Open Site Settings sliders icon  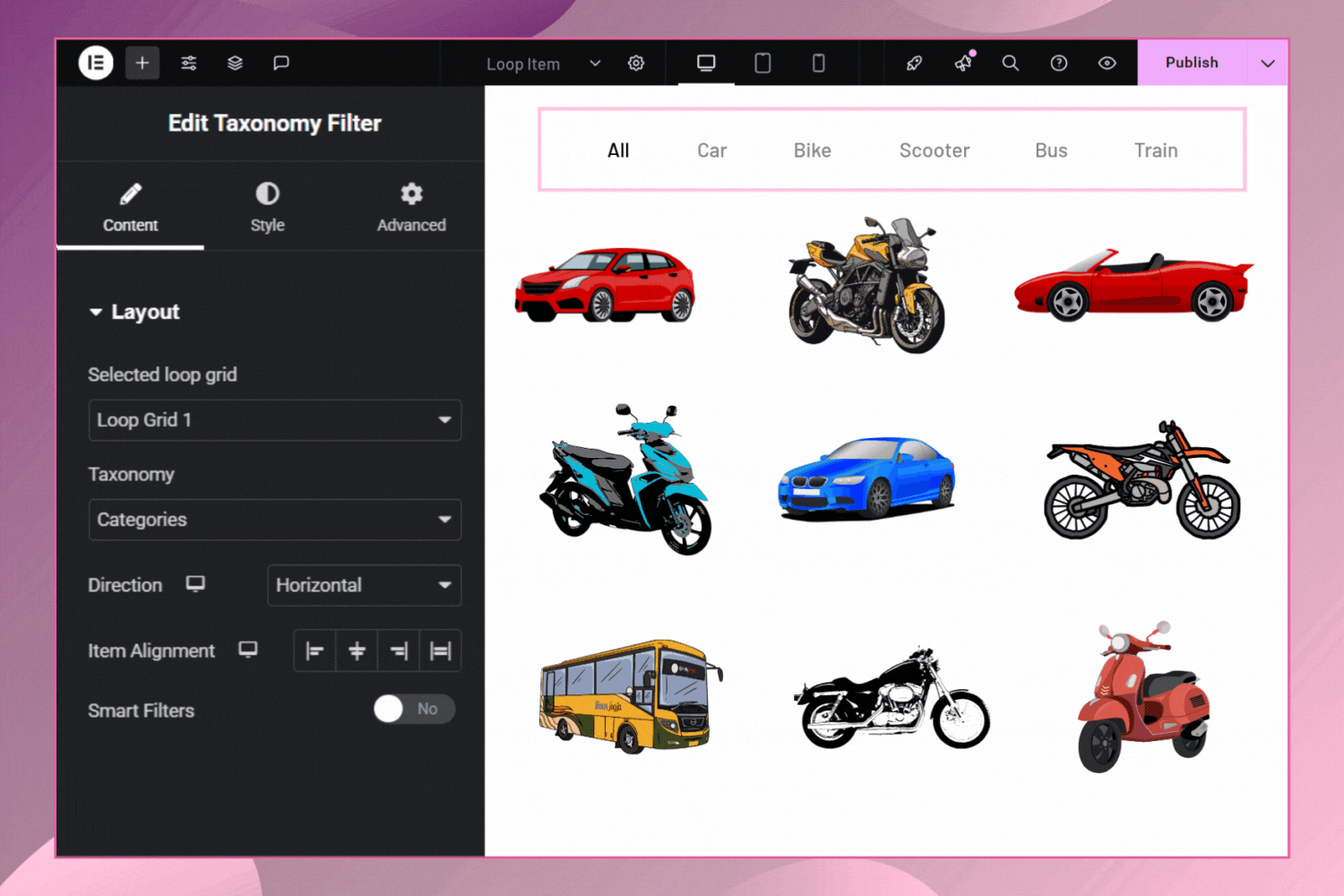(188, 63)
